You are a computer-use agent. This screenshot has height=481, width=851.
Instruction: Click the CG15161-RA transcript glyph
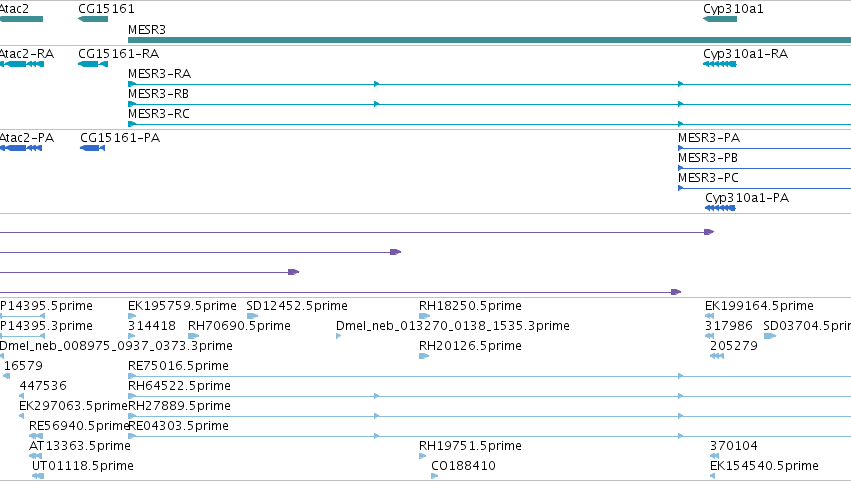(x=93, y=64)
